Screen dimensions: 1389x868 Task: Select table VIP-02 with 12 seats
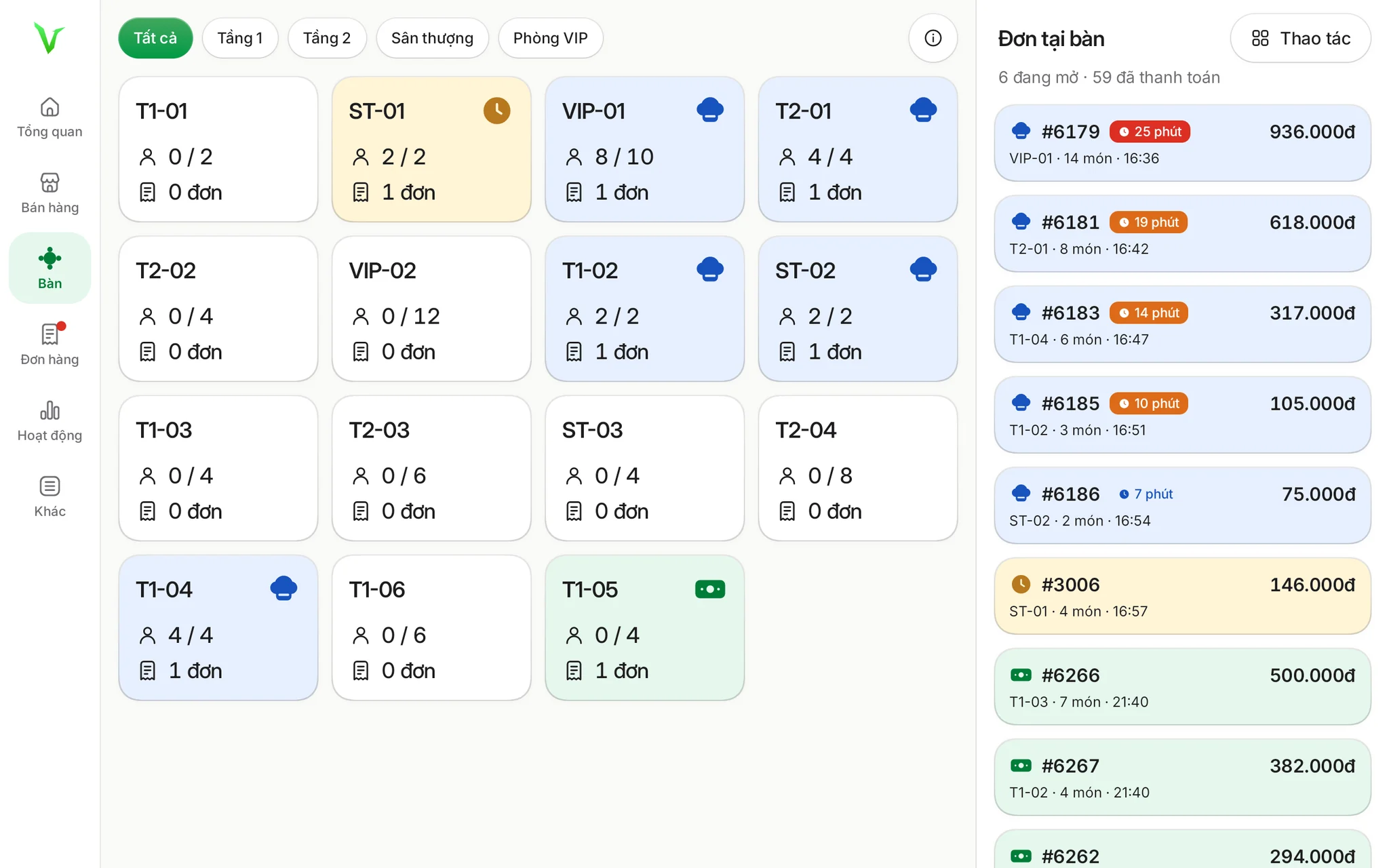click(431, 309)
